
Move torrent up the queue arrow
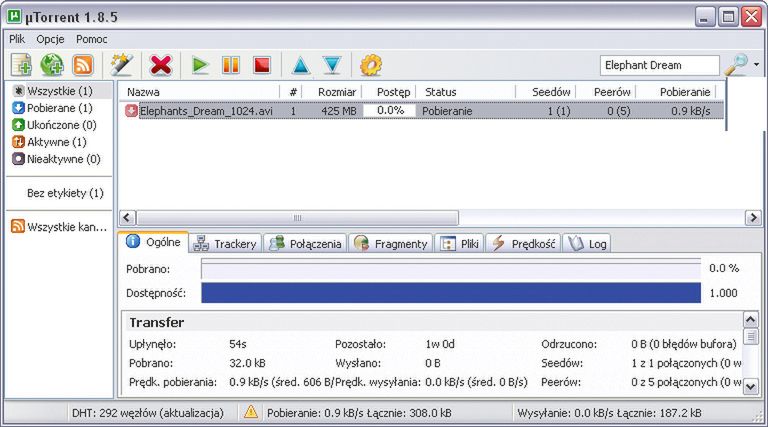301,65
